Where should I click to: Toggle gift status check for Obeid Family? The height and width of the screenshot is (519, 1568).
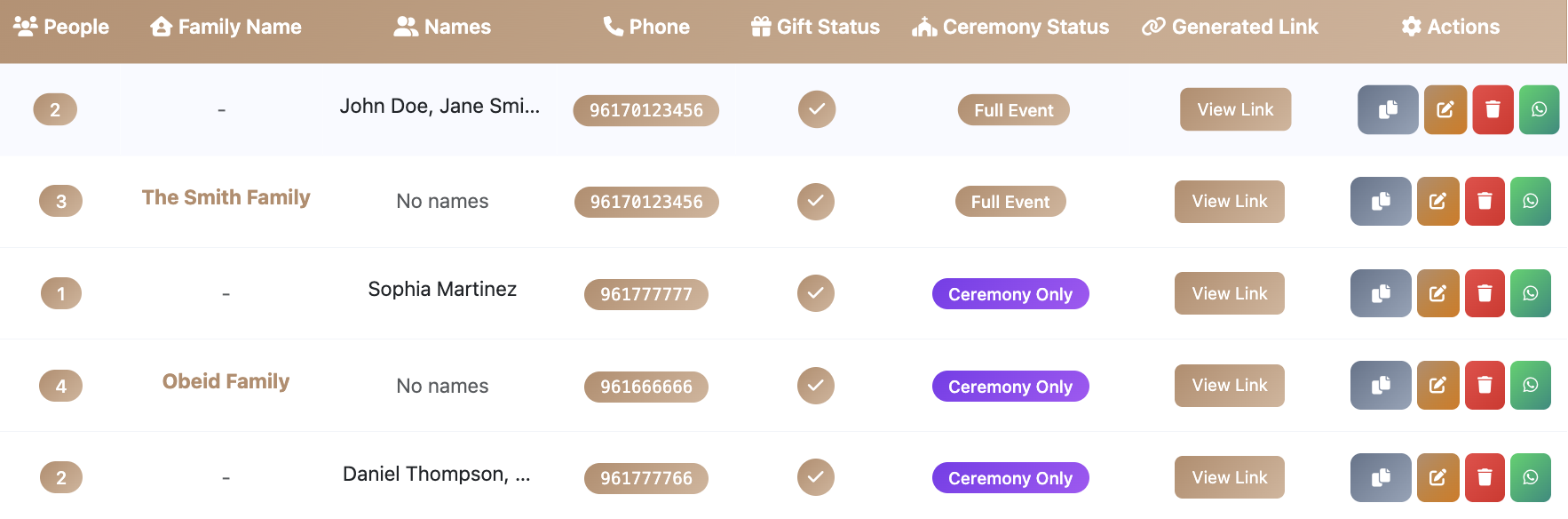[816, 385]
